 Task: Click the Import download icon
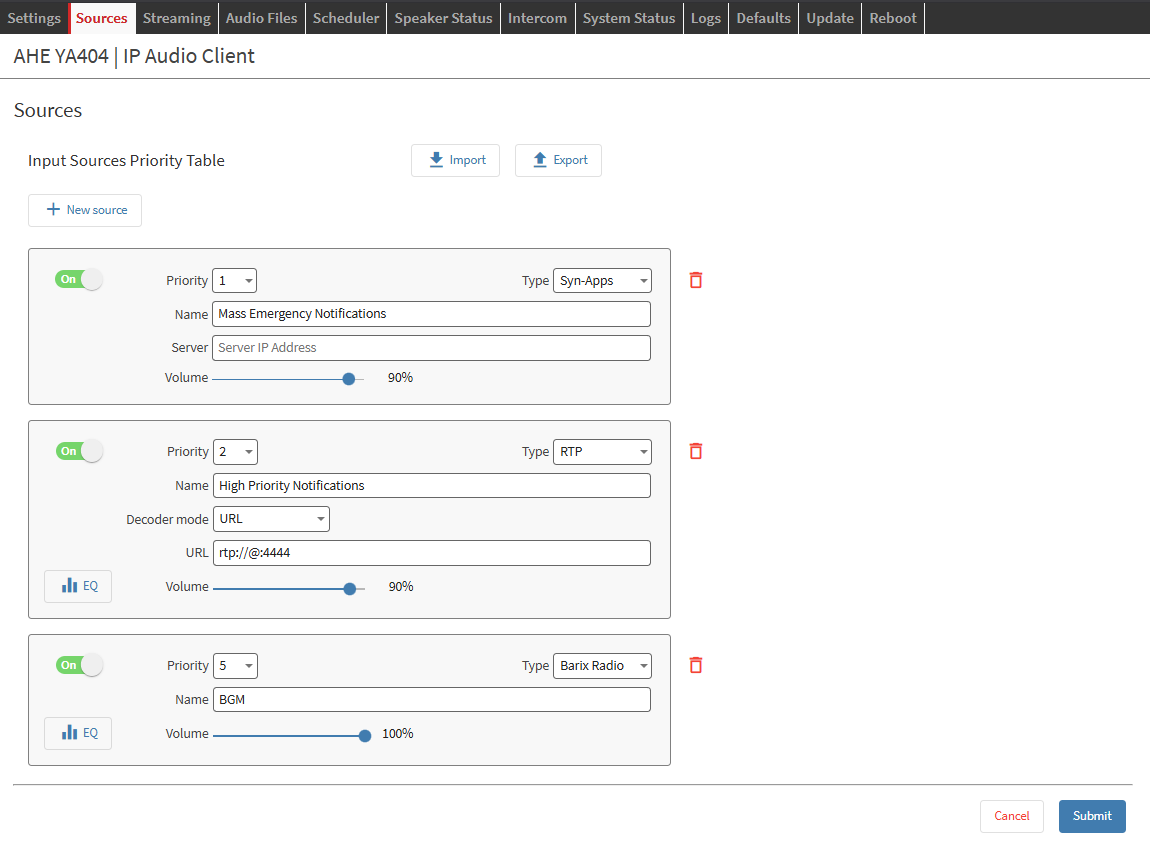click(436, 160)
